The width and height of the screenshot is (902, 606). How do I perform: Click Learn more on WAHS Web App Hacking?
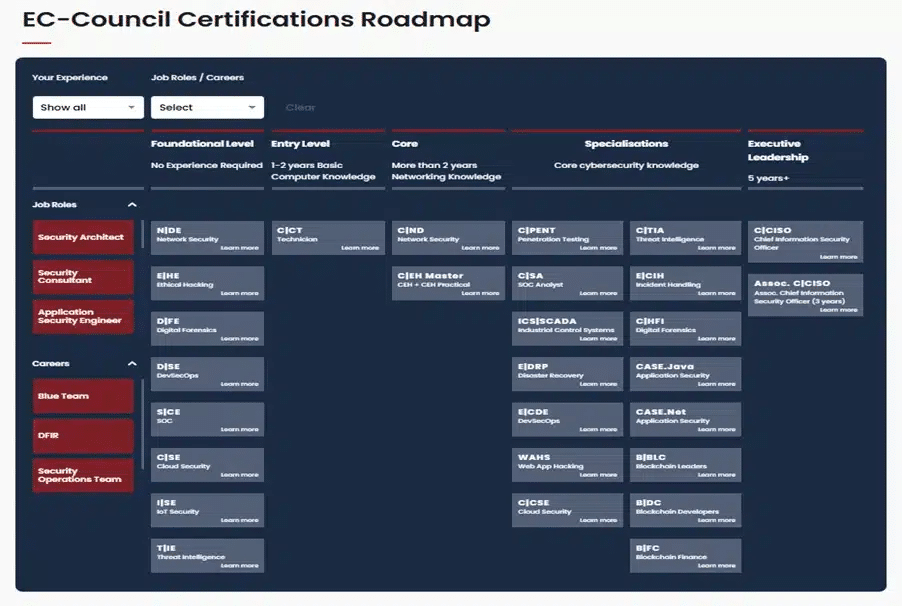pos(598,475)
